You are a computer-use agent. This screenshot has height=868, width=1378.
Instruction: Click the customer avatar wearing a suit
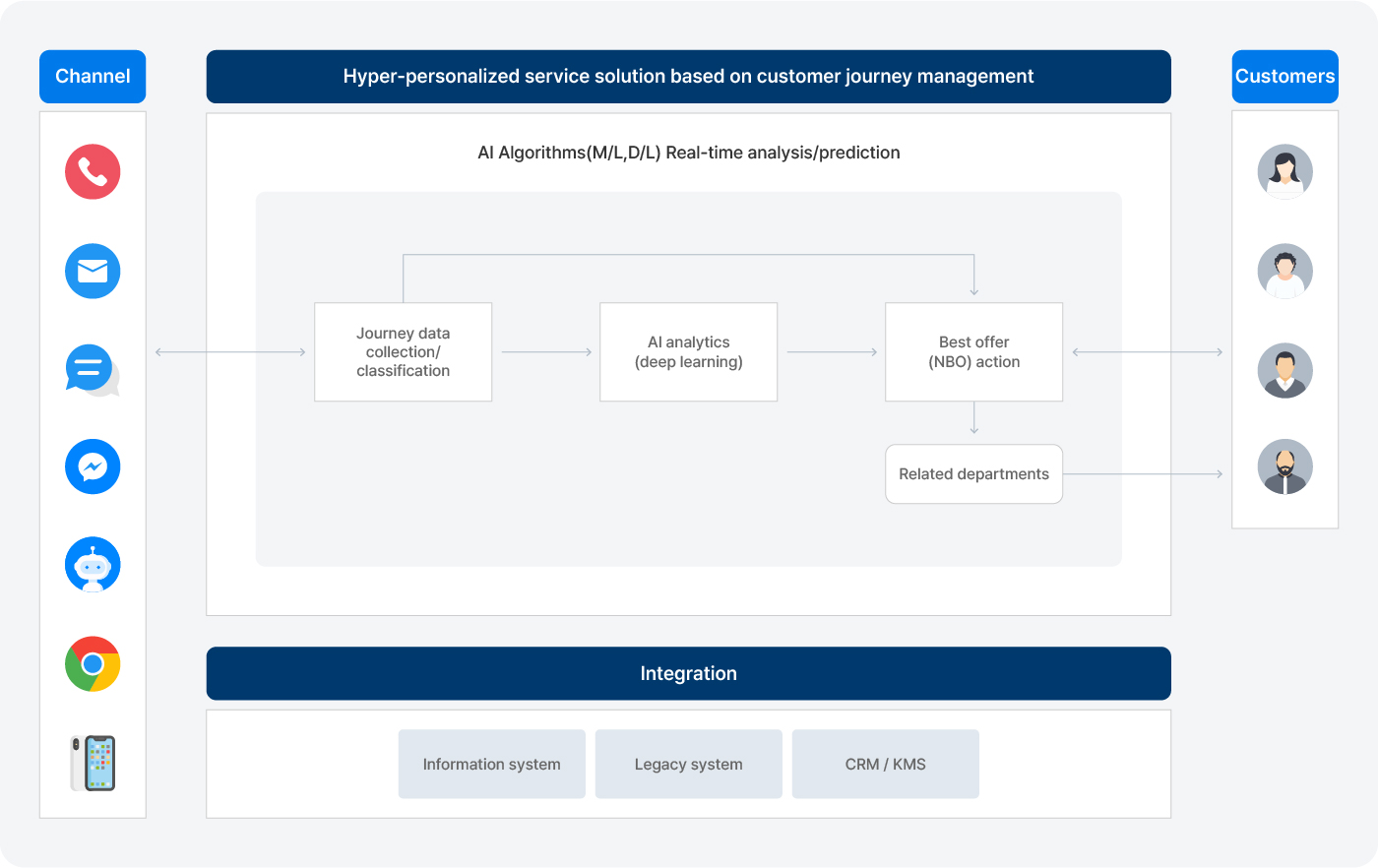tap(1284, 370)
